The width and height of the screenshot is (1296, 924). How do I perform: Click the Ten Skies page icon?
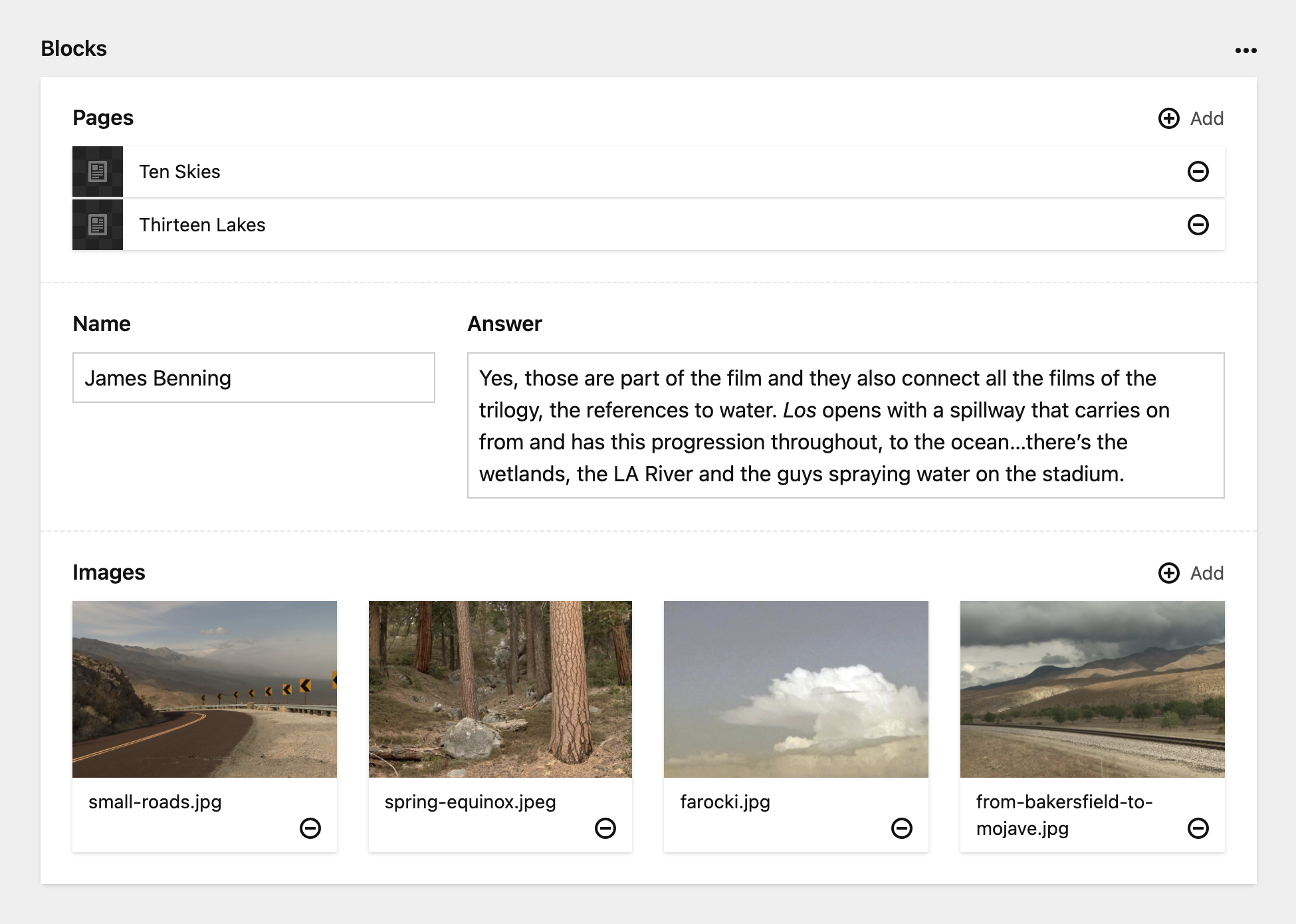pos(98,172)
